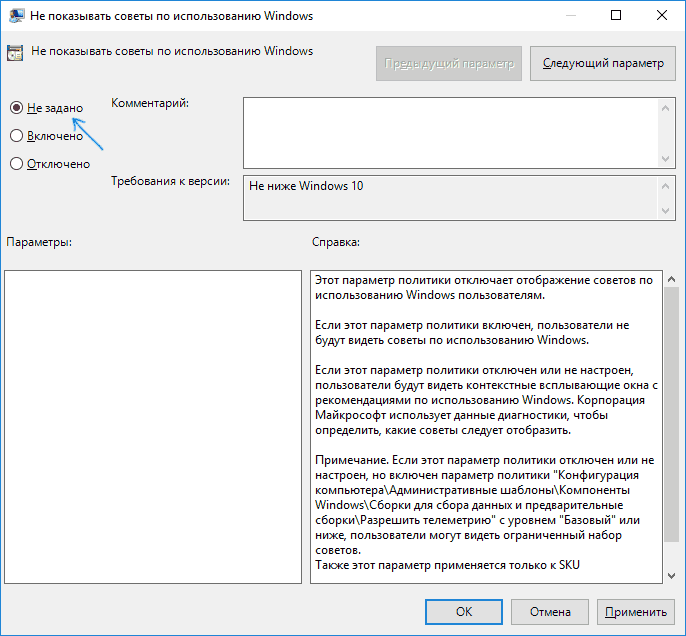
Task: Maximize the policy dialog window
Action: (x=616, y=15)
